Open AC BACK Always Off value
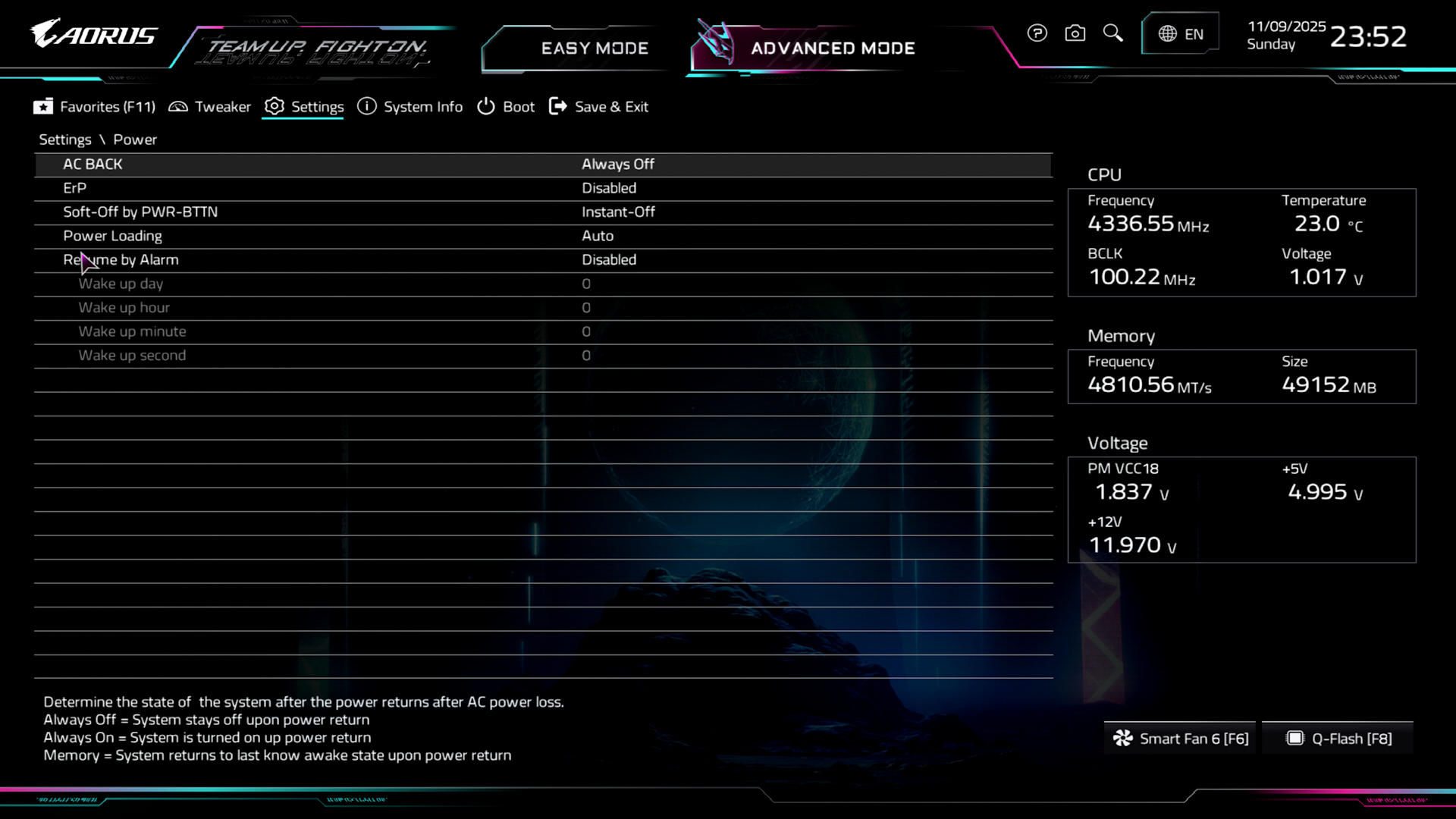 coord(617,165)
